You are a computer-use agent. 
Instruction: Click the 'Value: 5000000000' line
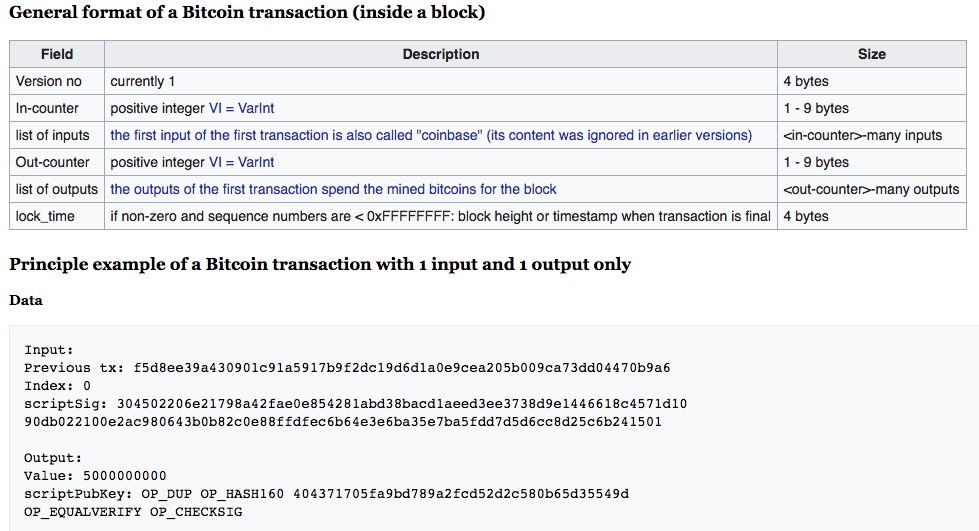(x=95, y=476)
